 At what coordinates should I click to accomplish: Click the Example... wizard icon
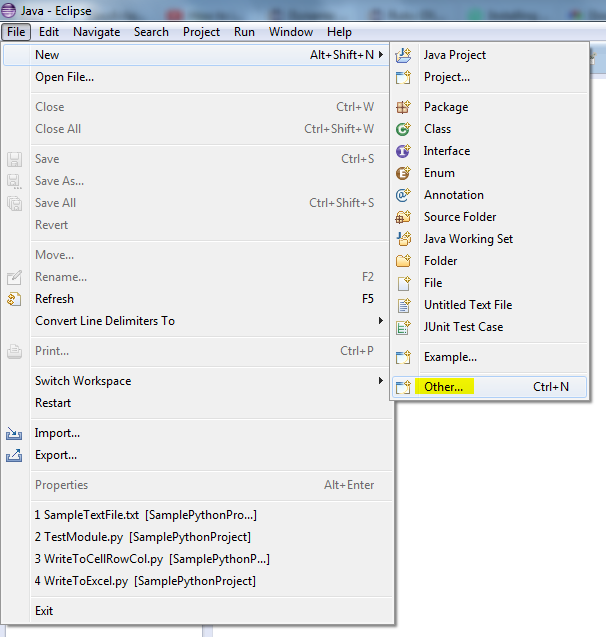pyautogui.click(x=403, y=357)
